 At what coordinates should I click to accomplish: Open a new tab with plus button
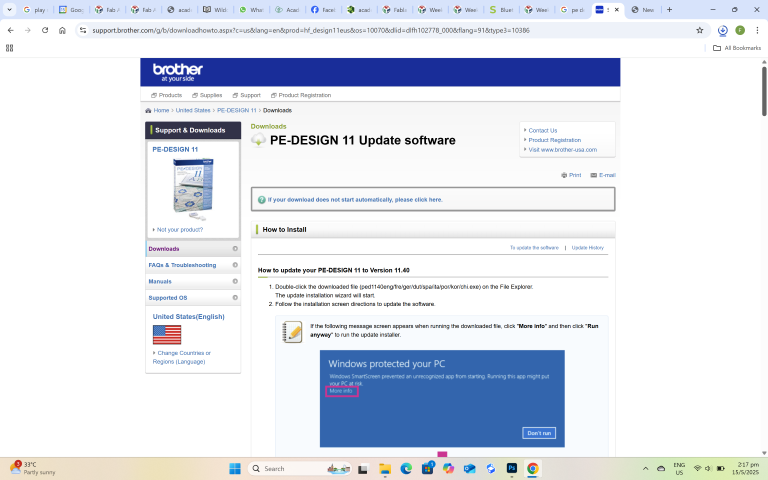click(669, 9)
